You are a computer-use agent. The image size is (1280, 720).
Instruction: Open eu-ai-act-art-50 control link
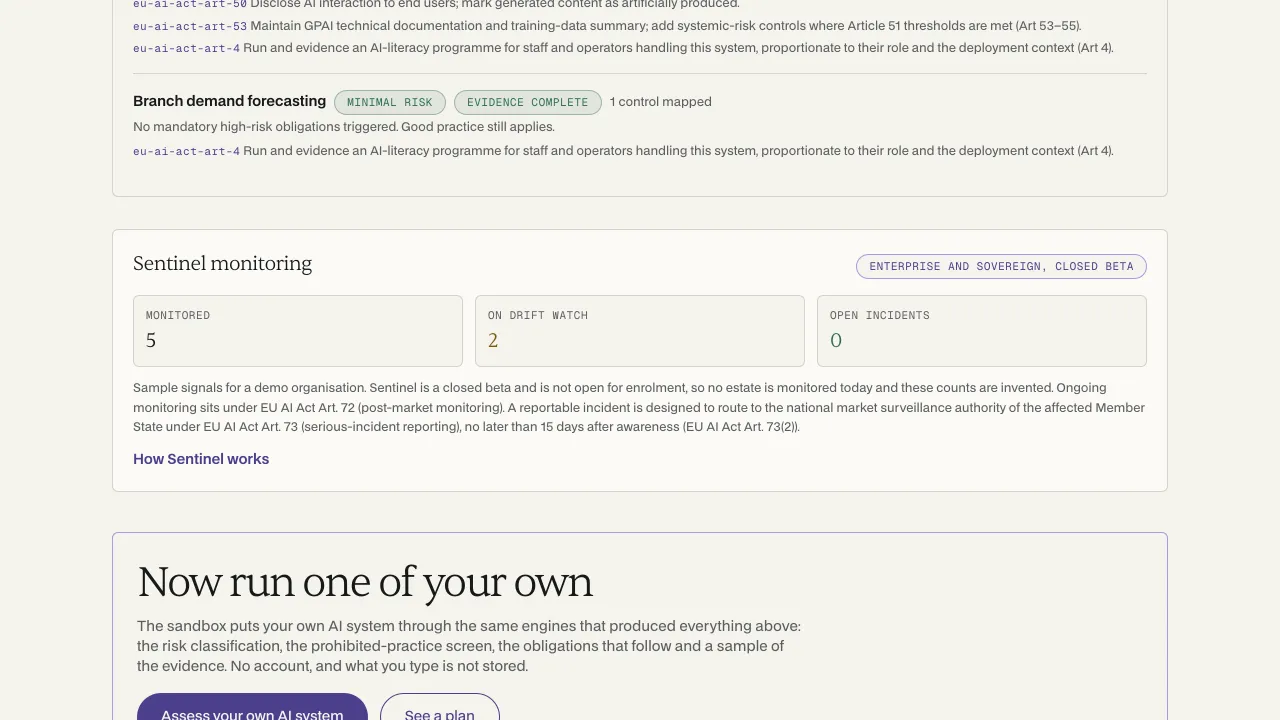[x=190, y=5]
